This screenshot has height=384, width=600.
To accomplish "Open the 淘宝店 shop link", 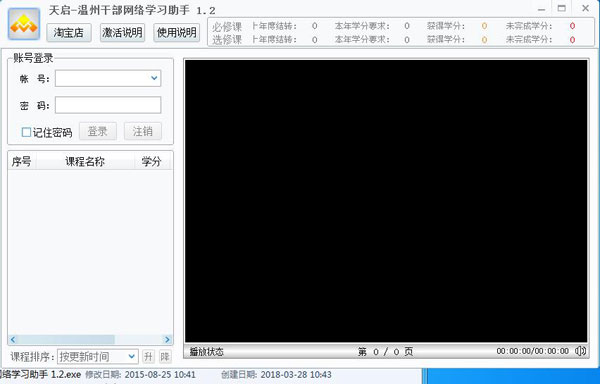I will [69, 33].
